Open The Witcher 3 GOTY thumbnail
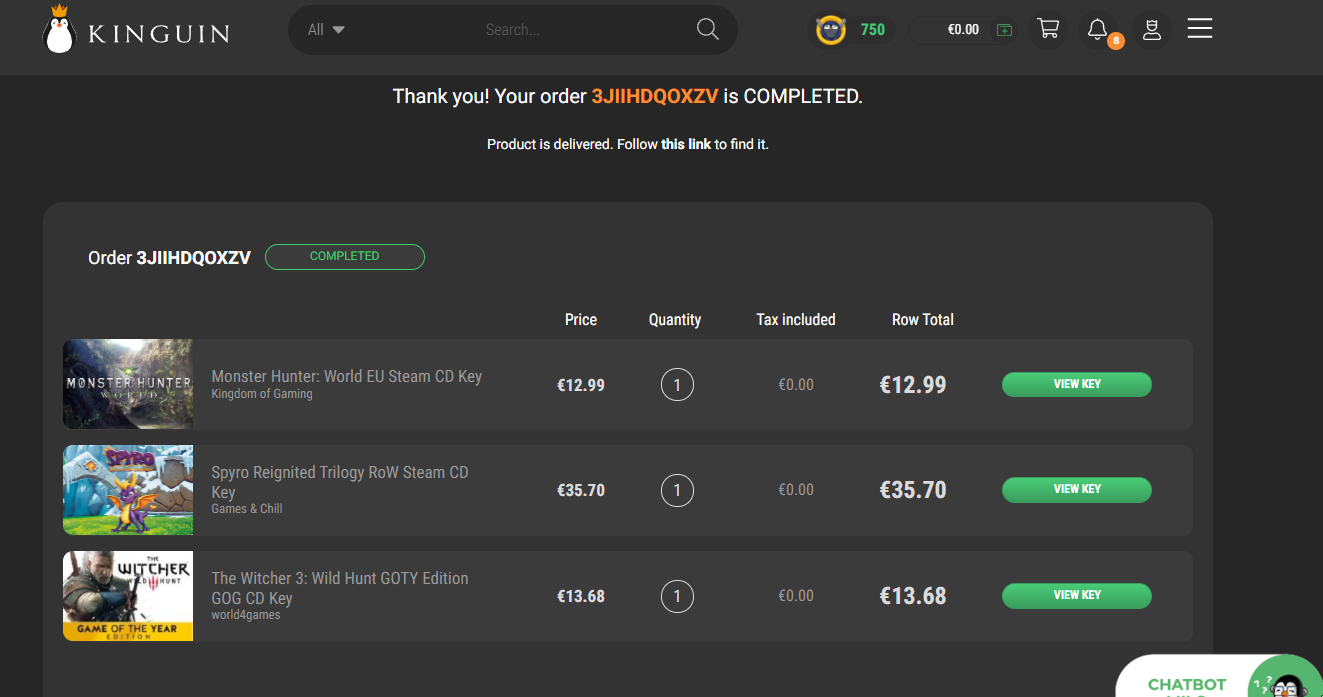The image size is (1323, 697). click(128, 596)
